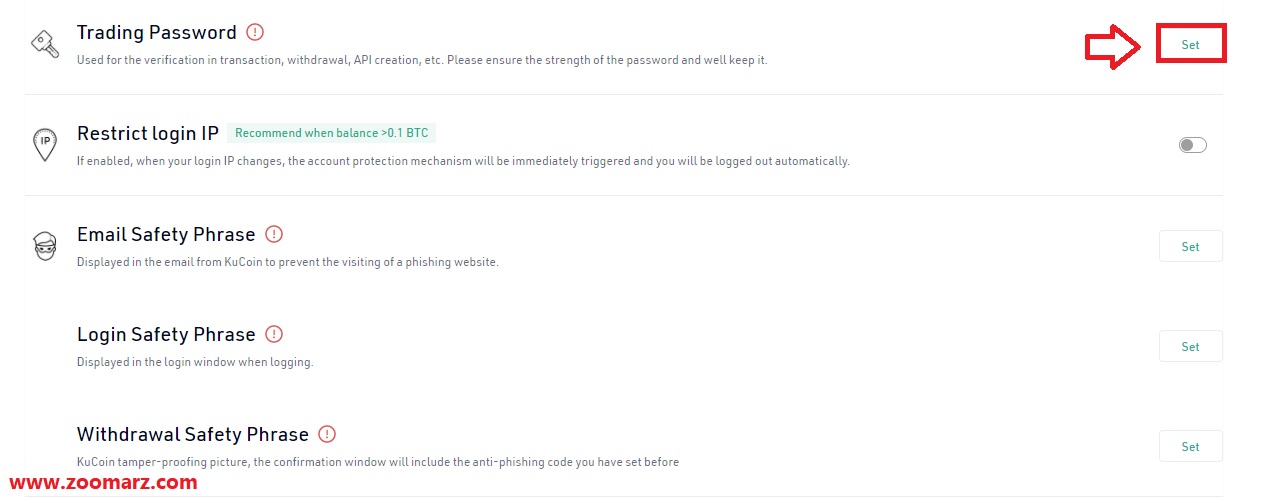Click warning icon next to Email Safety Phrase
Screen dimensions: 1269x497
coord(274,234)
